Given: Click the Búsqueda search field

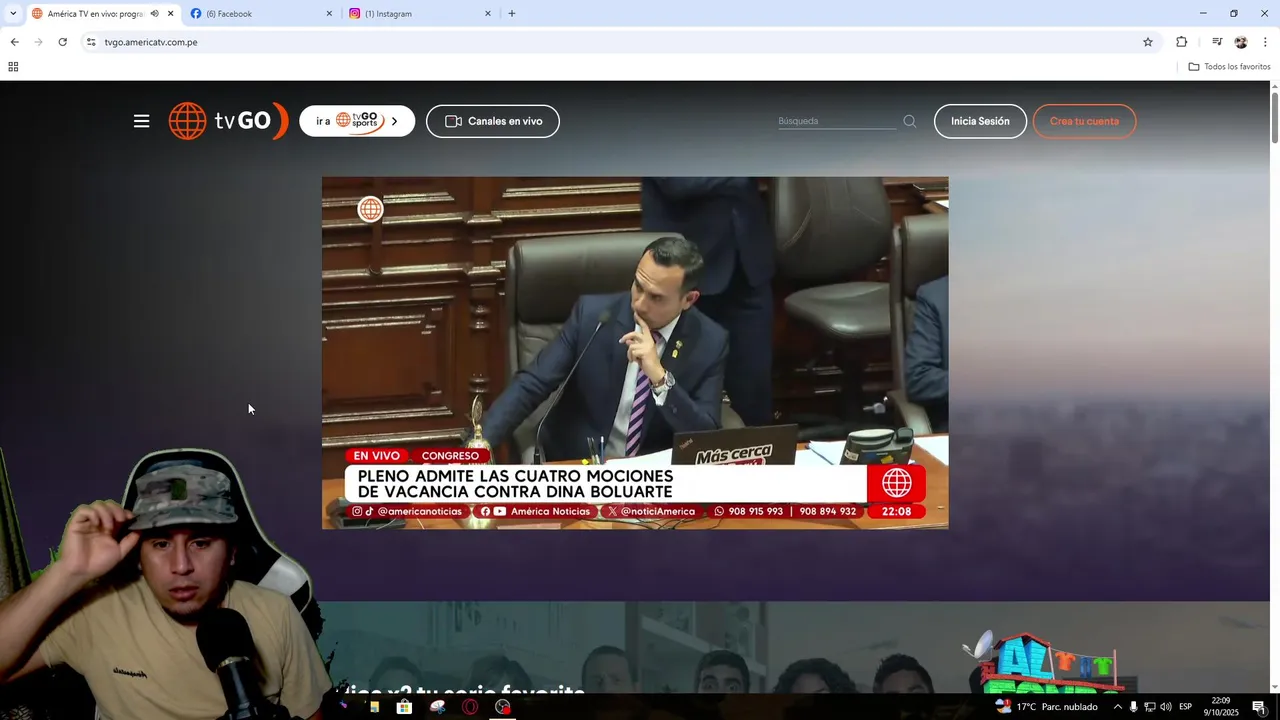Looking at the screenshot, I should coord(836,121).
